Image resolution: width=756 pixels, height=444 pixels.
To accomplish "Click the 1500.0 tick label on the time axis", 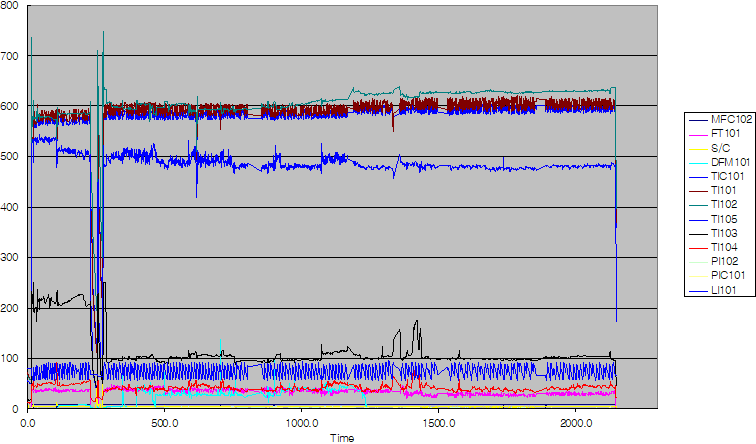I will click(x=439, y=423).
